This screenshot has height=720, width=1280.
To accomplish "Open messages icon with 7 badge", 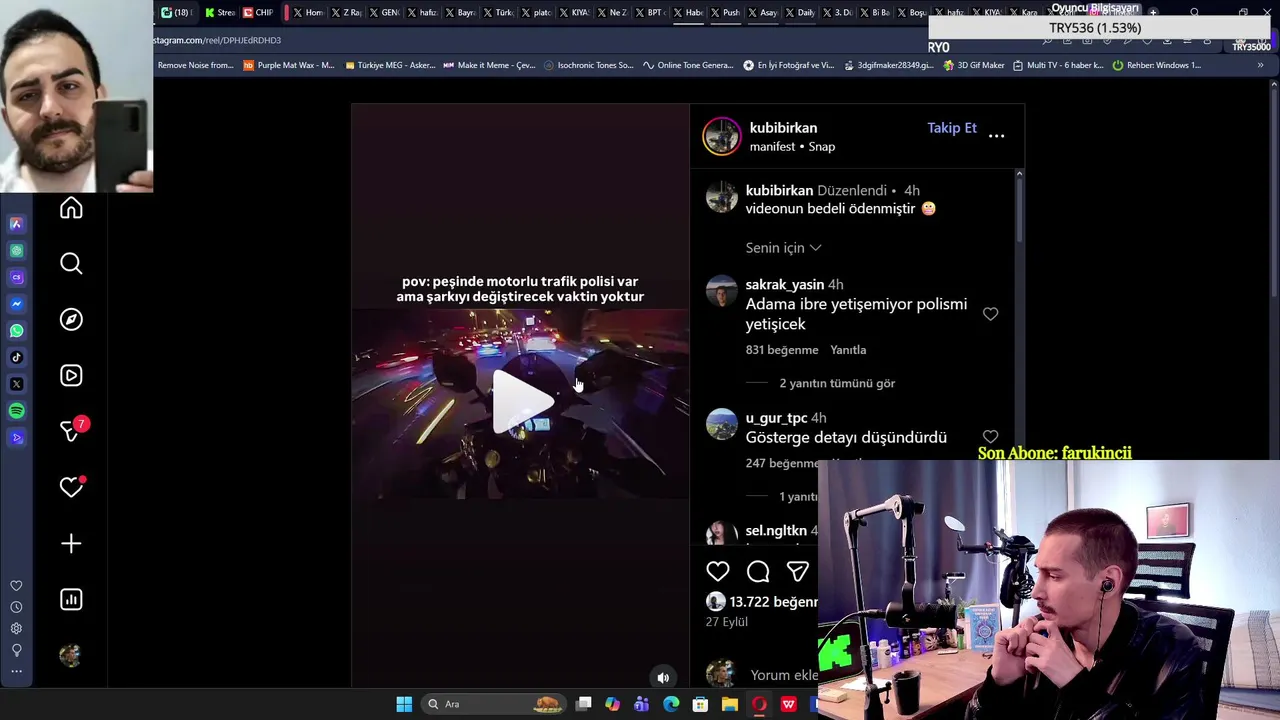I will [71, 430].
